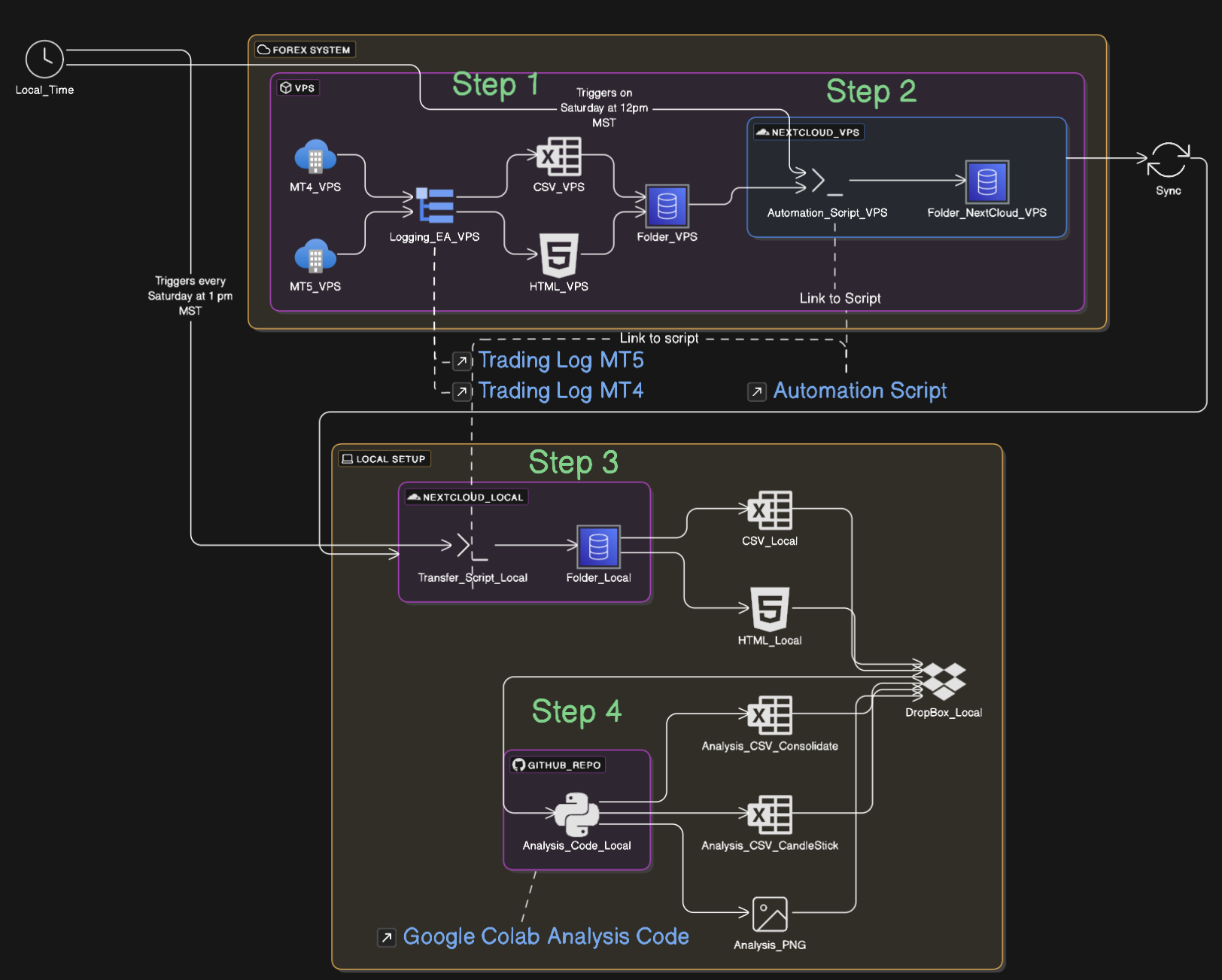Select the Step 4 heading text
The image size is (1222, 980).
point(576,711)
